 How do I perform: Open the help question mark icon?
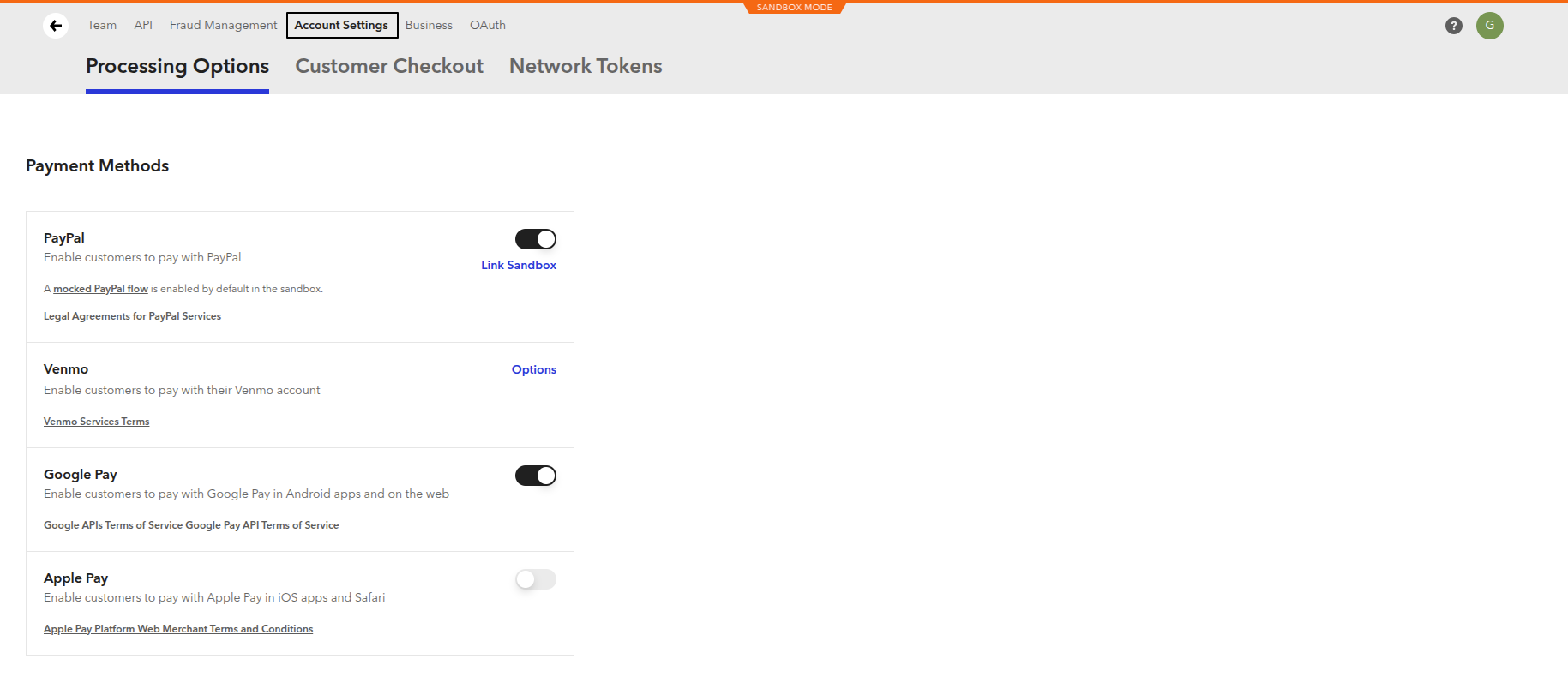(1454, 26)
